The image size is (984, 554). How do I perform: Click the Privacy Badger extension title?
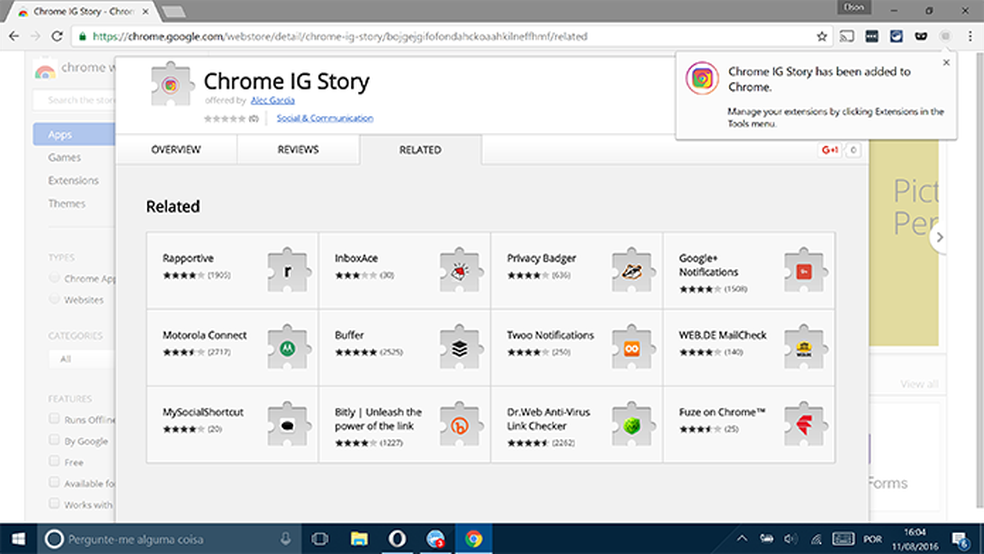point(542,258)
